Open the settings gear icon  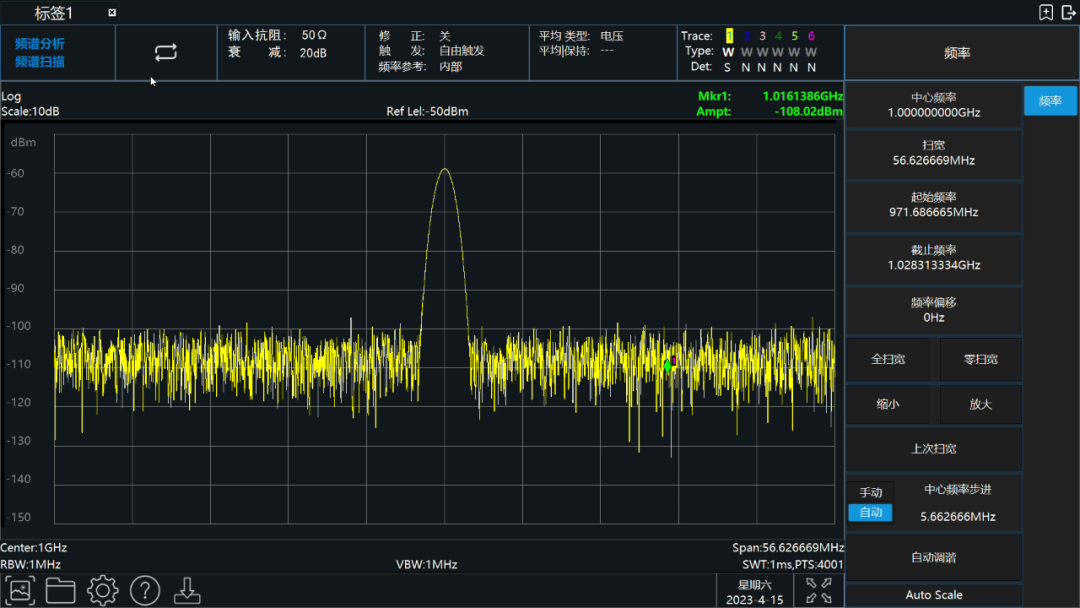click(x=103, y=591)
